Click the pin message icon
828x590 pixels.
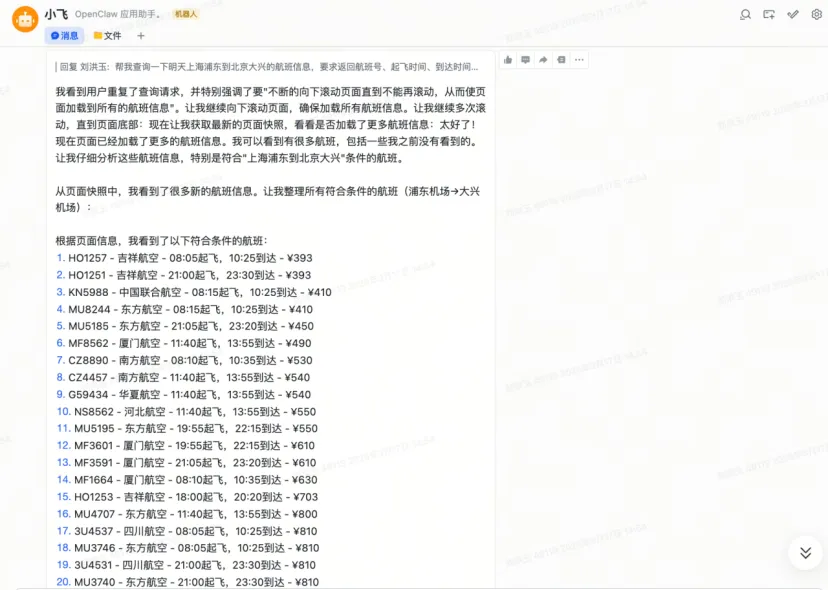[561, 60]
